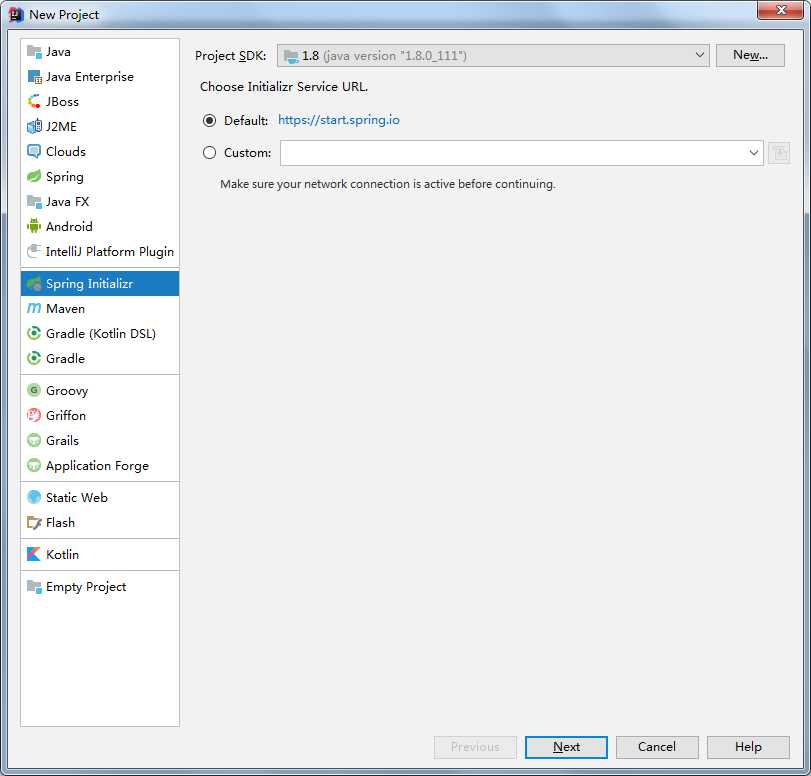Select Groovy label in project list
Image resolution: width=811 pixels, height=776 pixels.
tap(67, 391)
